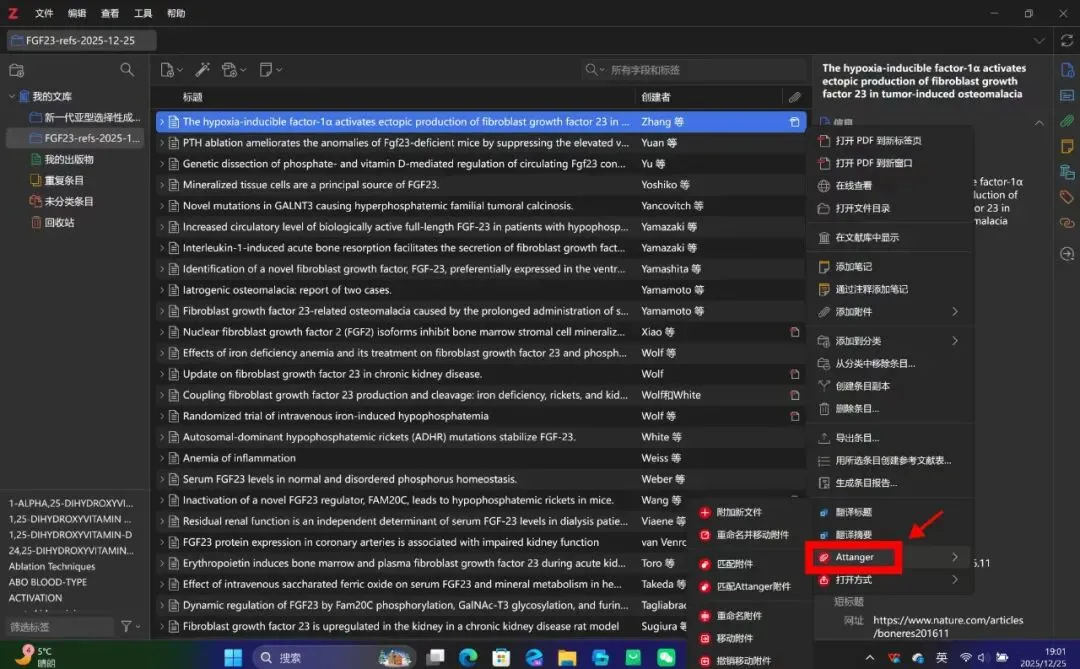Open the new note toolbar dropdown
This screenshot has height=669, width=1080.
(x=270, y=70)
